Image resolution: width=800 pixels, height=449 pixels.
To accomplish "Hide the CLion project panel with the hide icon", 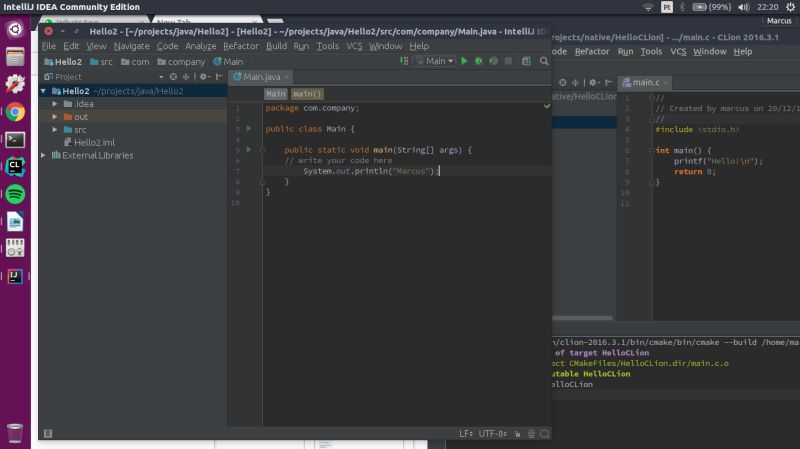I will [x=608, y=82].
